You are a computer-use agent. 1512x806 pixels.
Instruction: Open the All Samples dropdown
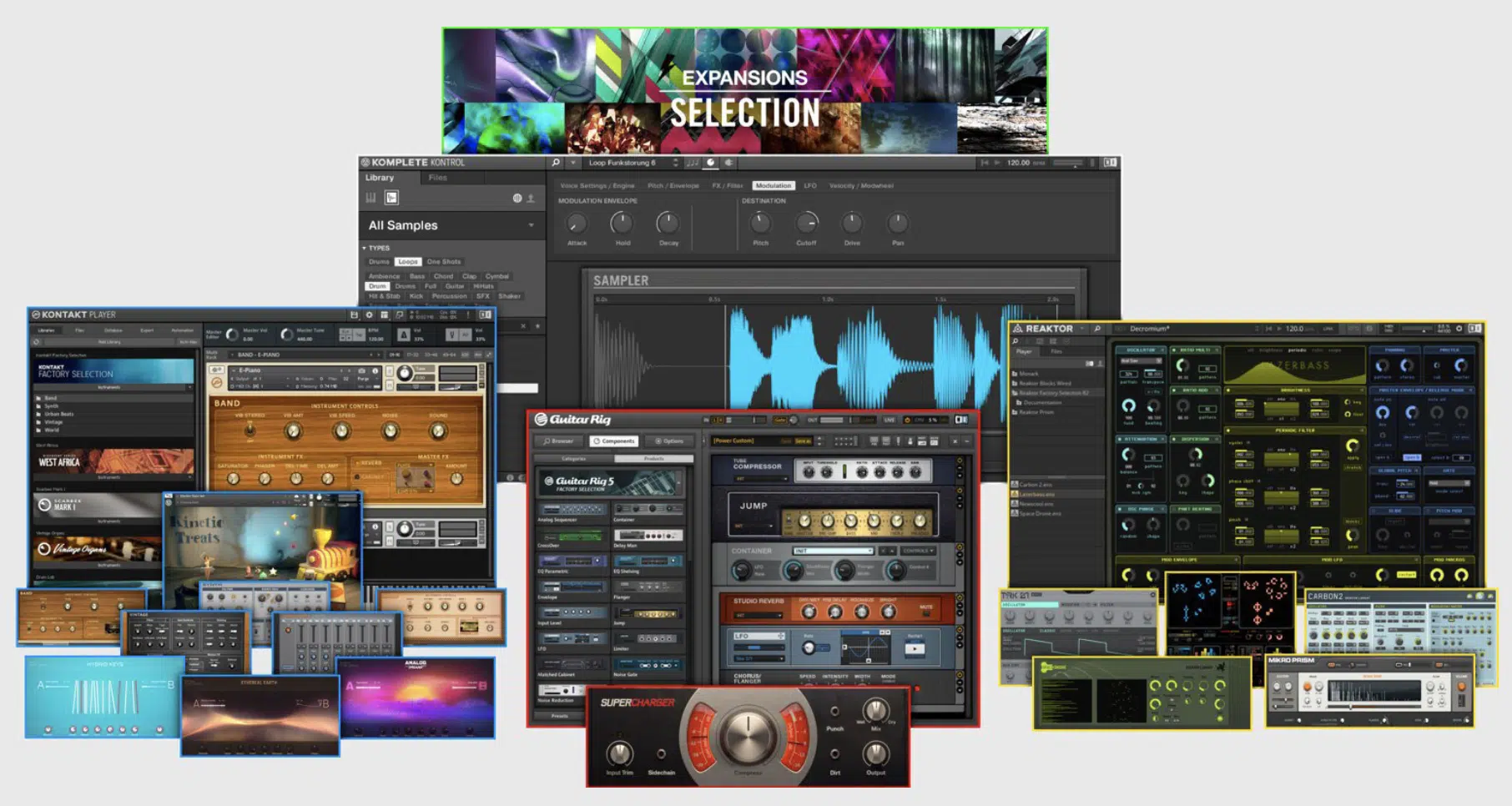452,225
